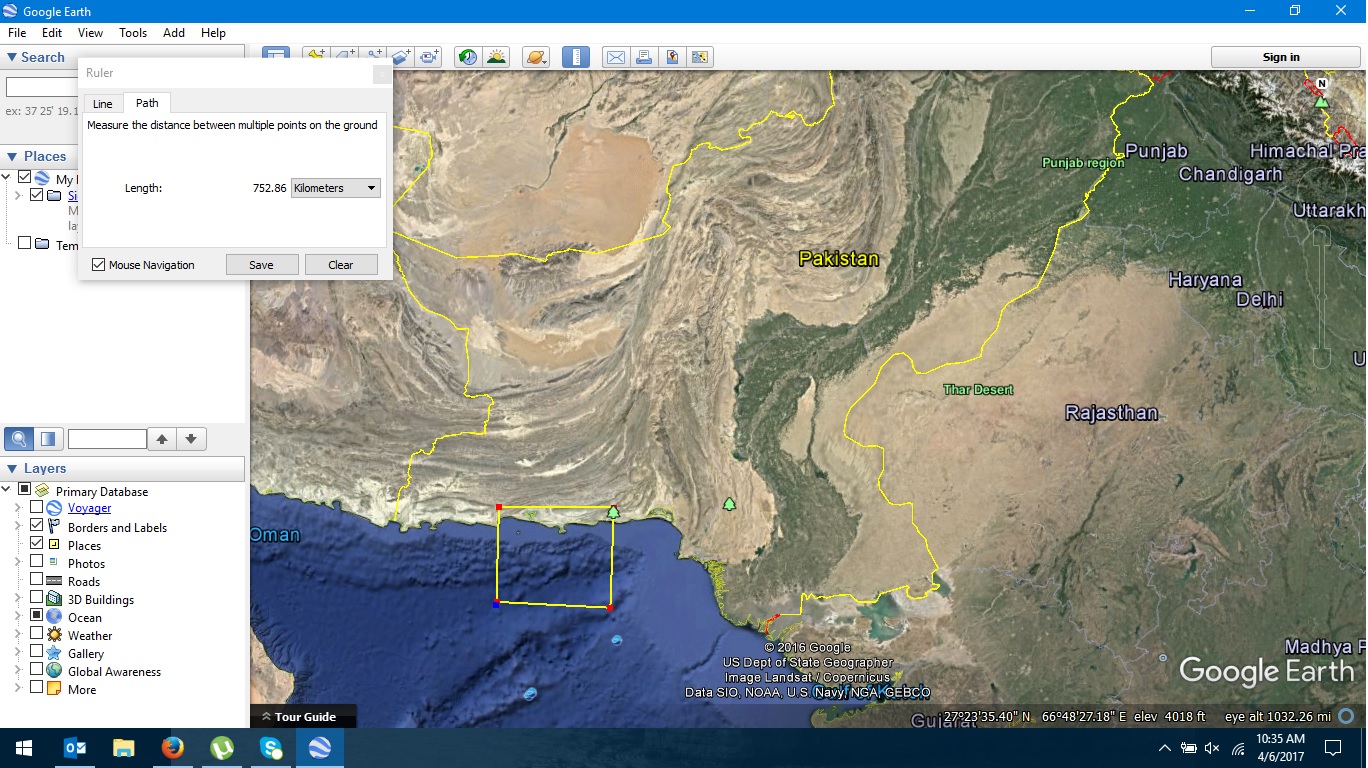Image resolution: width=1368 pixels, height=768 pixels.
Task: Open the Edit menu
Action: [52, 33]
